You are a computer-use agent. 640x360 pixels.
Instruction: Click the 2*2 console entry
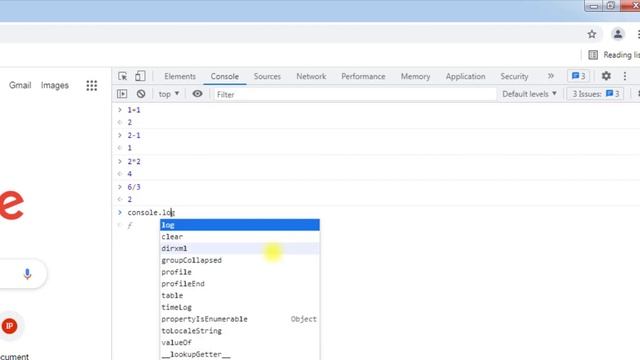tap(133, 161)
